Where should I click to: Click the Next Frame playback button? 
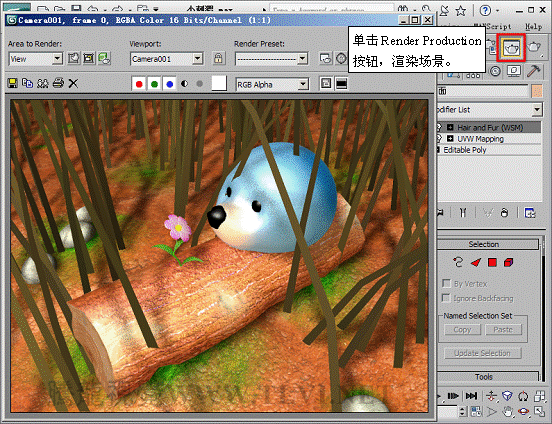[453, 396]
